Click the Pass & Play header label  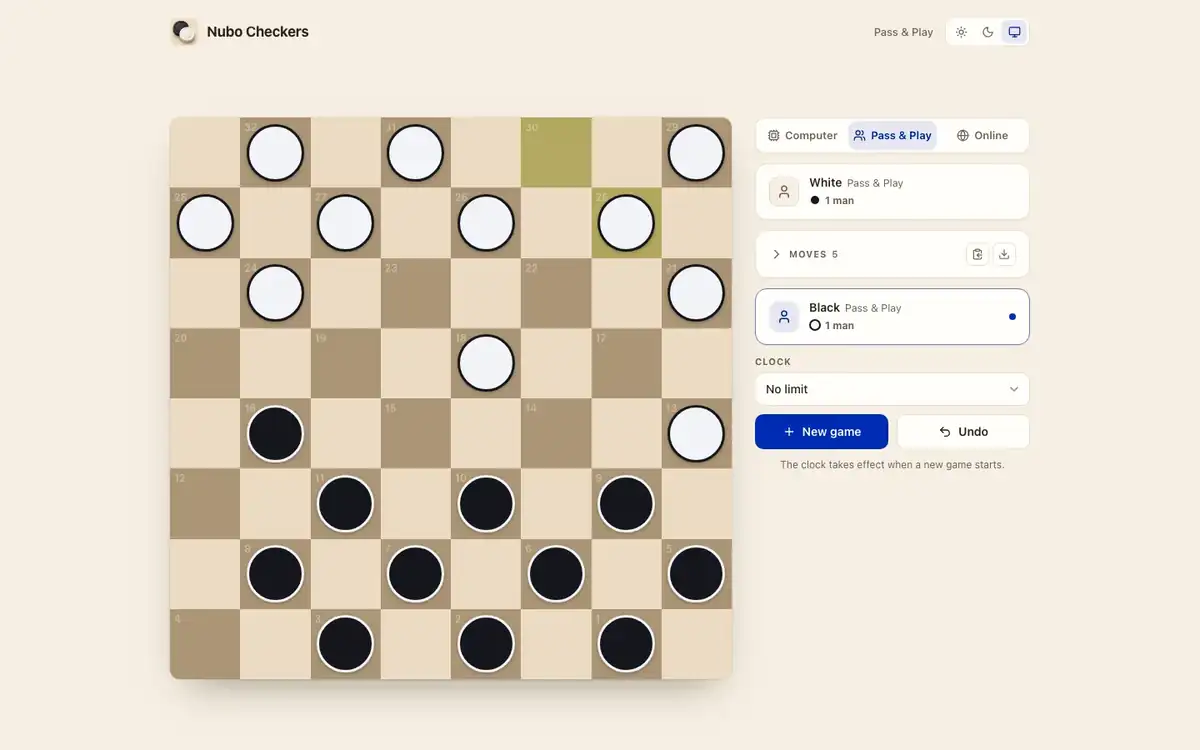tap(903, 32)
